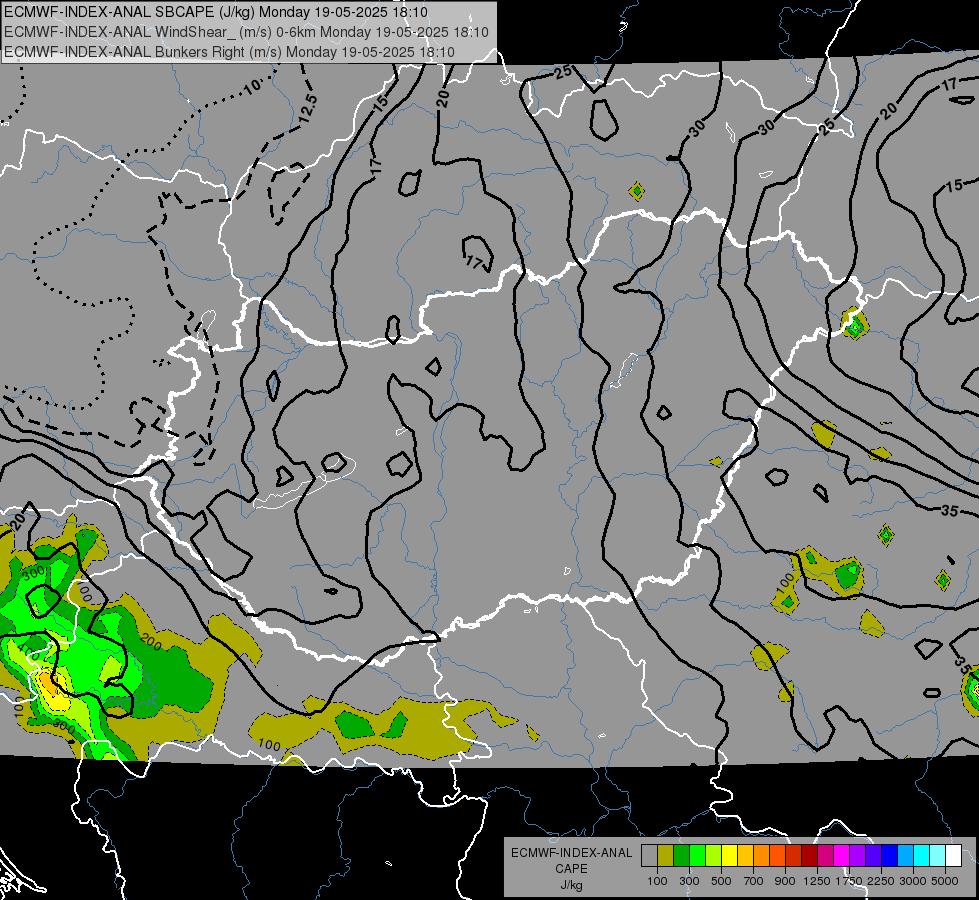Screen dimensions: 979x900
Task: Click the 300 tick label under colorbar
Action: pyautogui.click(x=689, y=881)
